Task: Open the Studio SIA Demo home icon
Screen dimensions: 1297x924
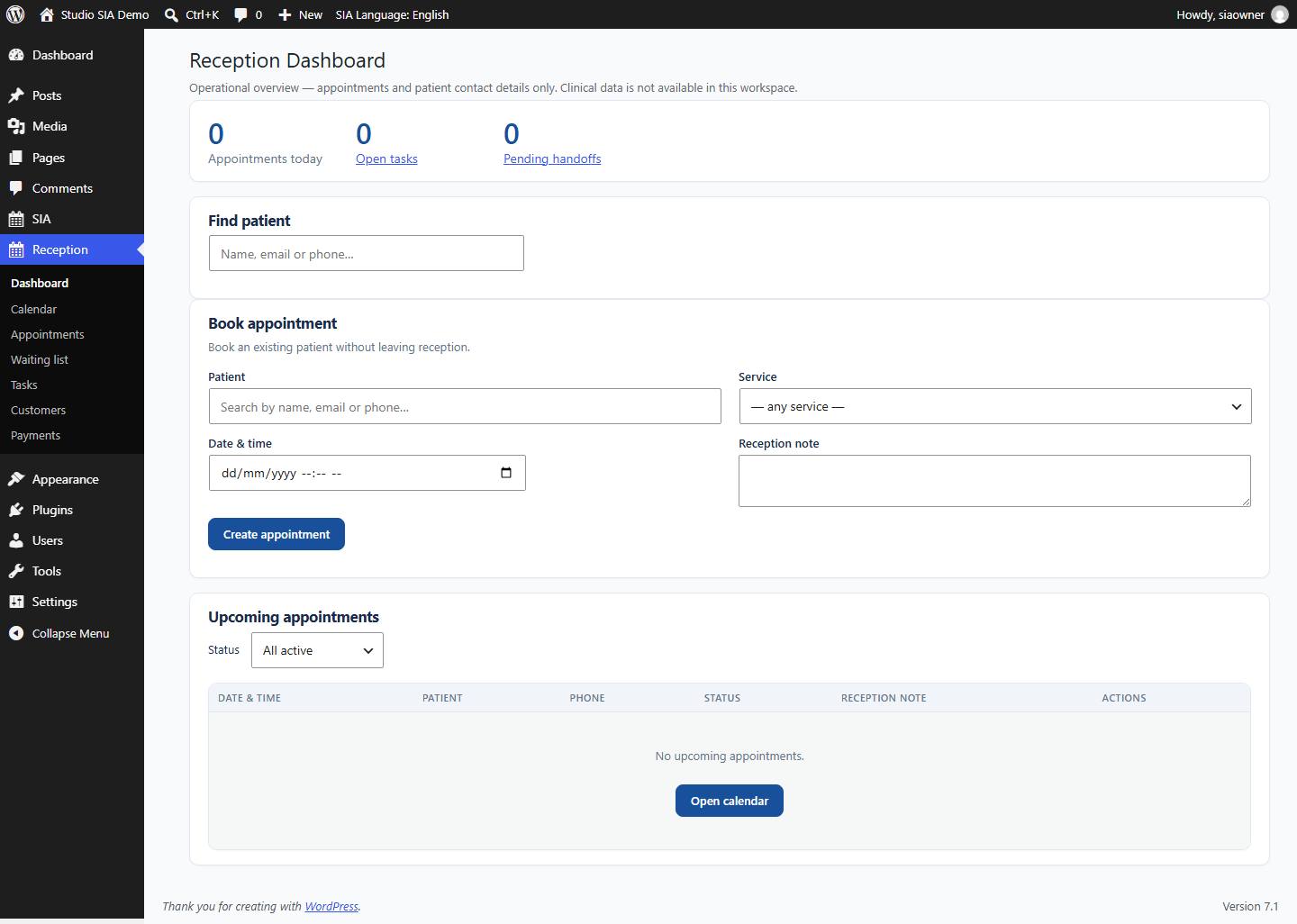Action: 47,14
